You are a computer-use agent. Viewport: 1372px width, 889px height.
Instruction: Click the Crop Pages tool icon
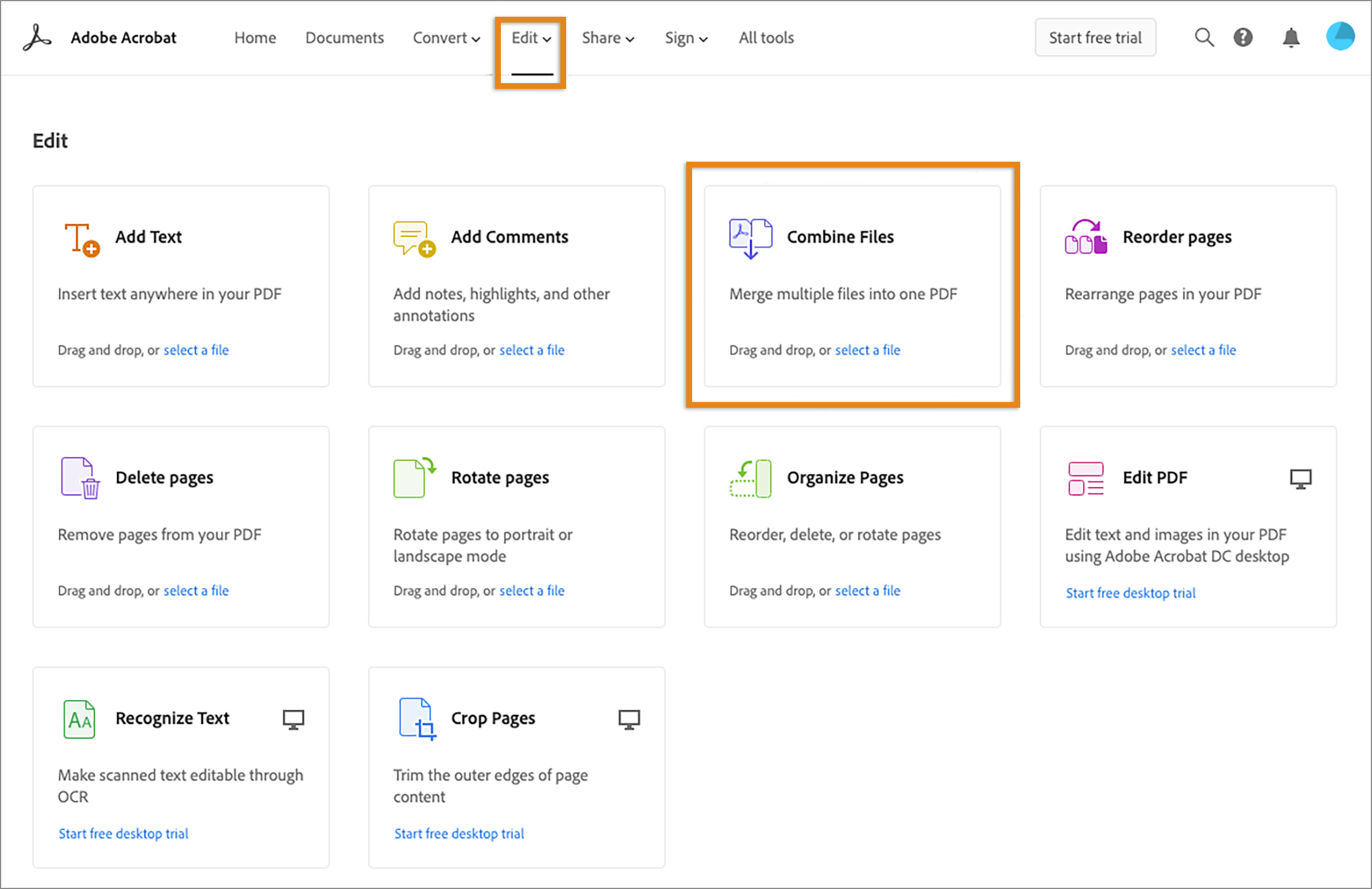417,719
